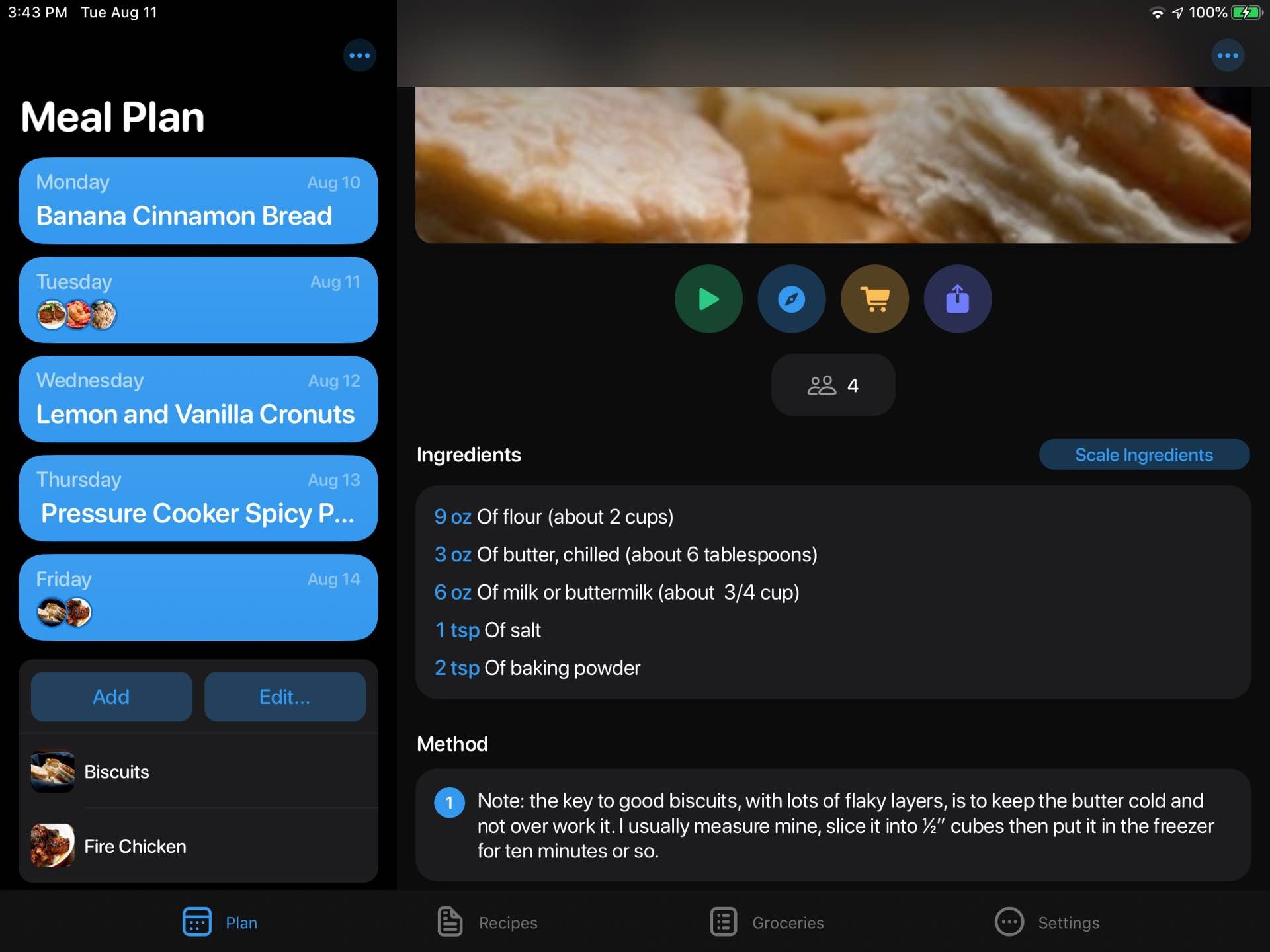Expand Friday meal plan entry
The height and width of the screenshot is (952, 1270).
[198, 597]
